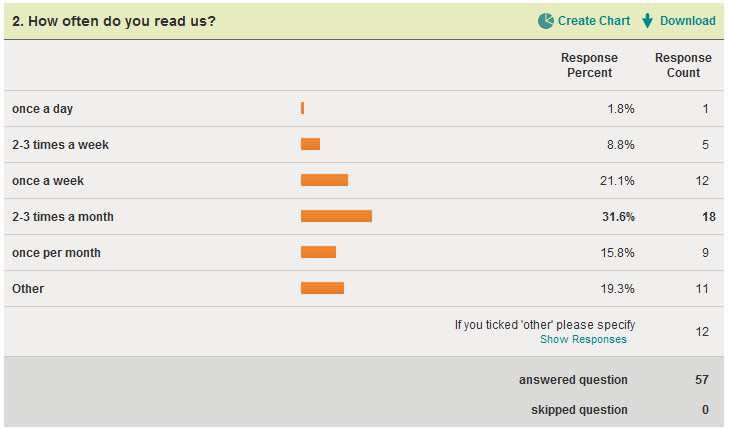Screen dimensions: 729x429
Task: Click the orange bar for Other
Action: [x=322, y=288]
